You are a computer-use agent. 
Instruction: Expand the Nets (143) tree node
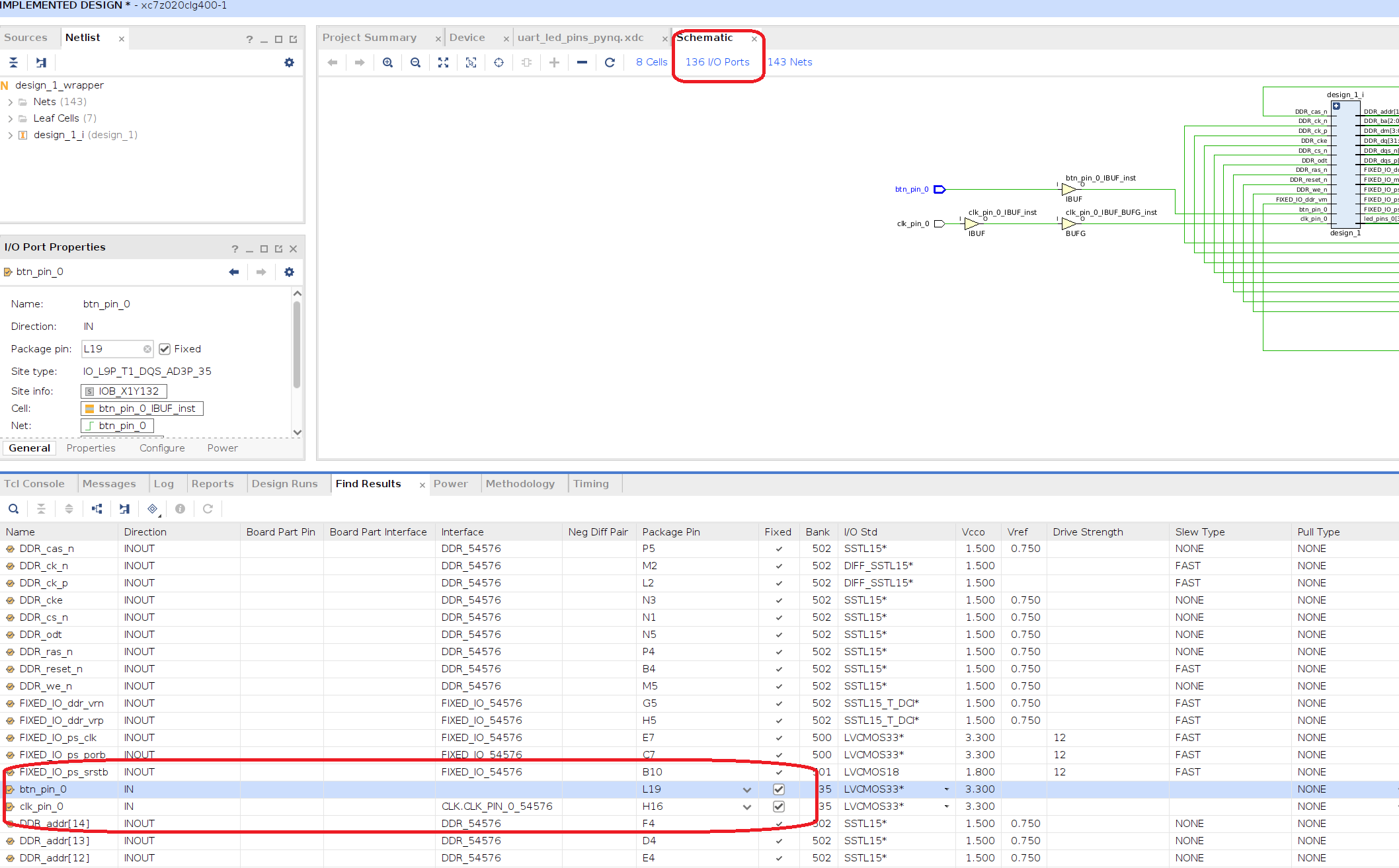[10, 102]
